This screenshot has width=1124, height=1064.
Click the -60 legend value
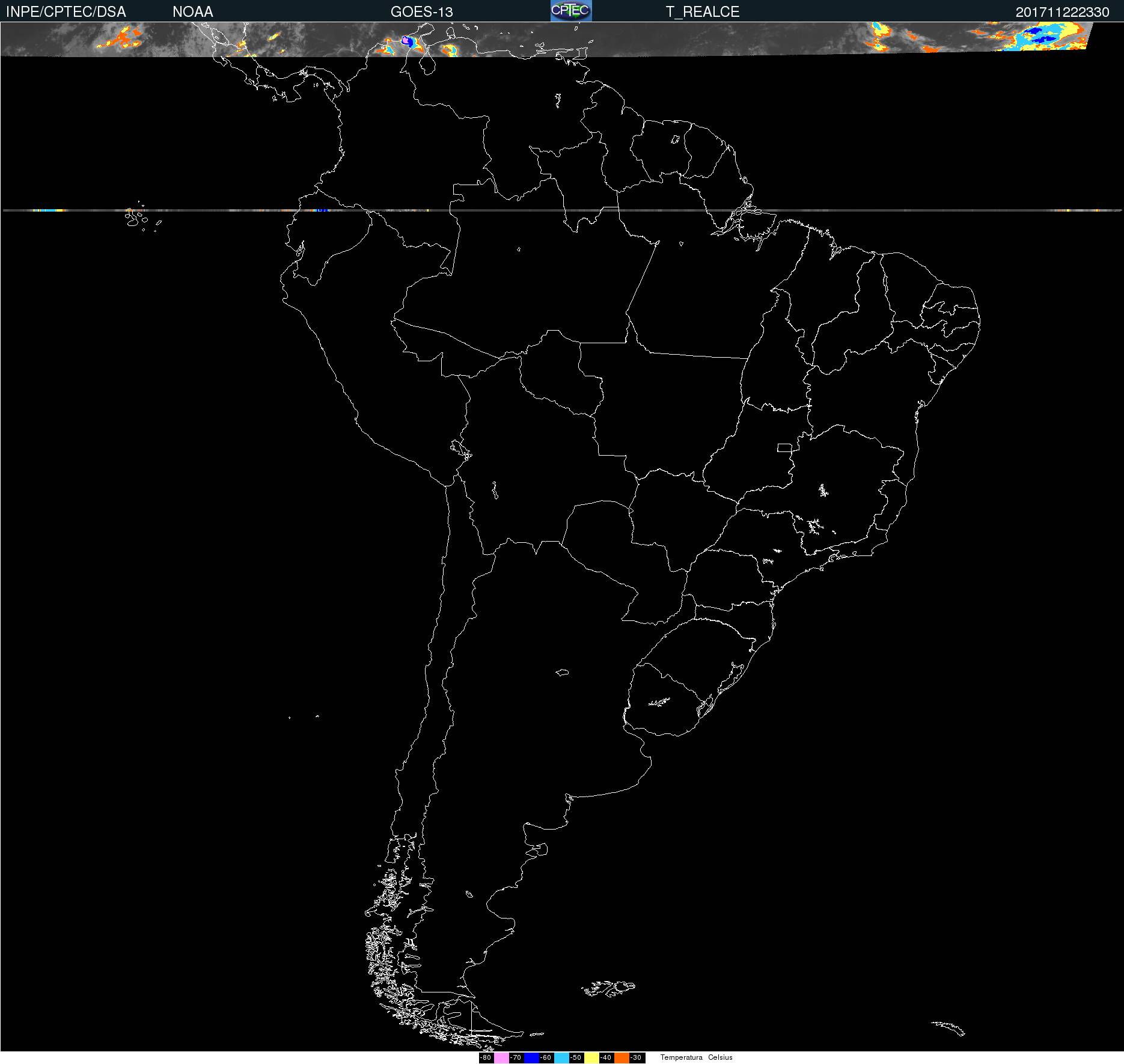click(x=546, y=1058)
